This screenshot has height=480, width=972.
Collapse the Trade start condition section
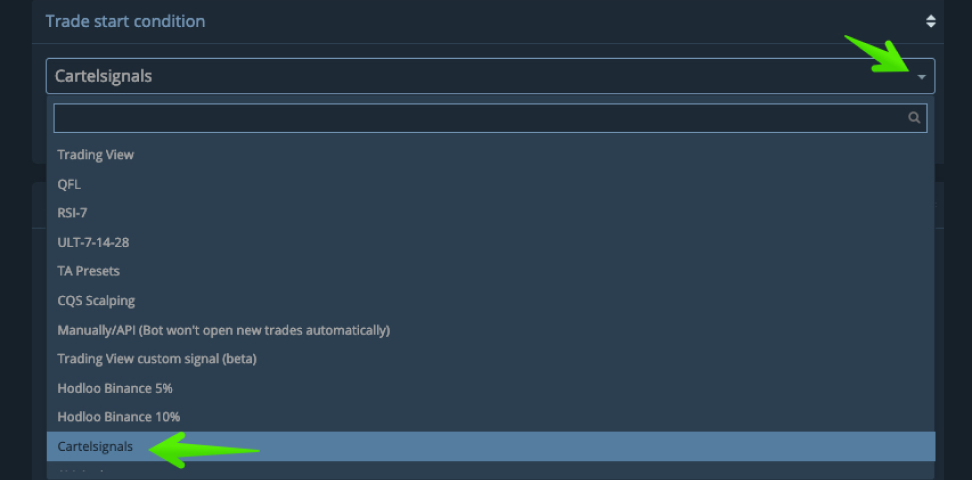click(x=930, y=21)
